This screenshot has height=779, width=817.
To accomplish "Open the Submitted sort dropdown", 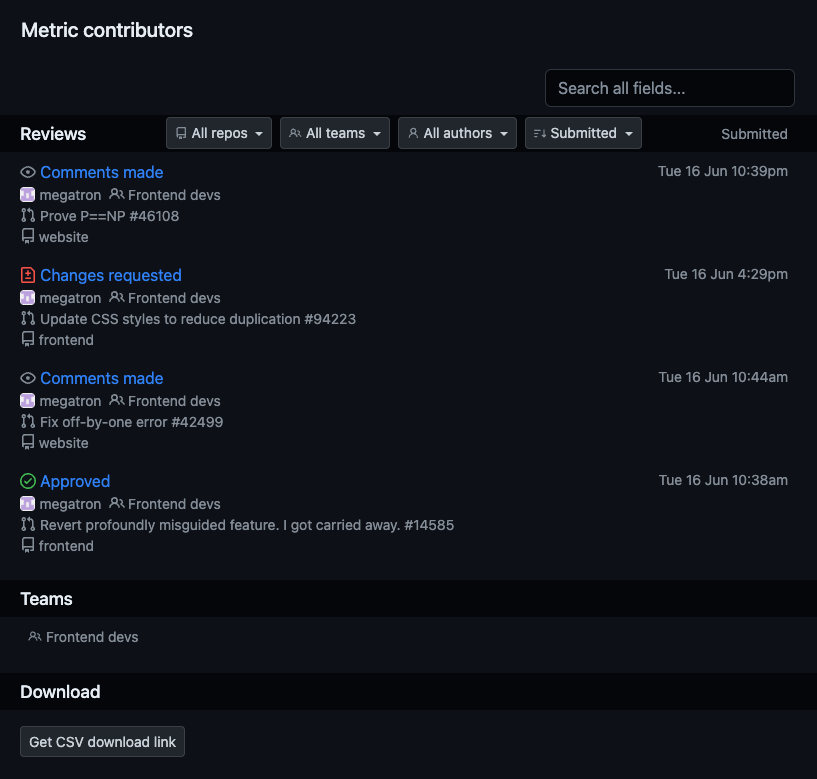I will pos(583,133).
